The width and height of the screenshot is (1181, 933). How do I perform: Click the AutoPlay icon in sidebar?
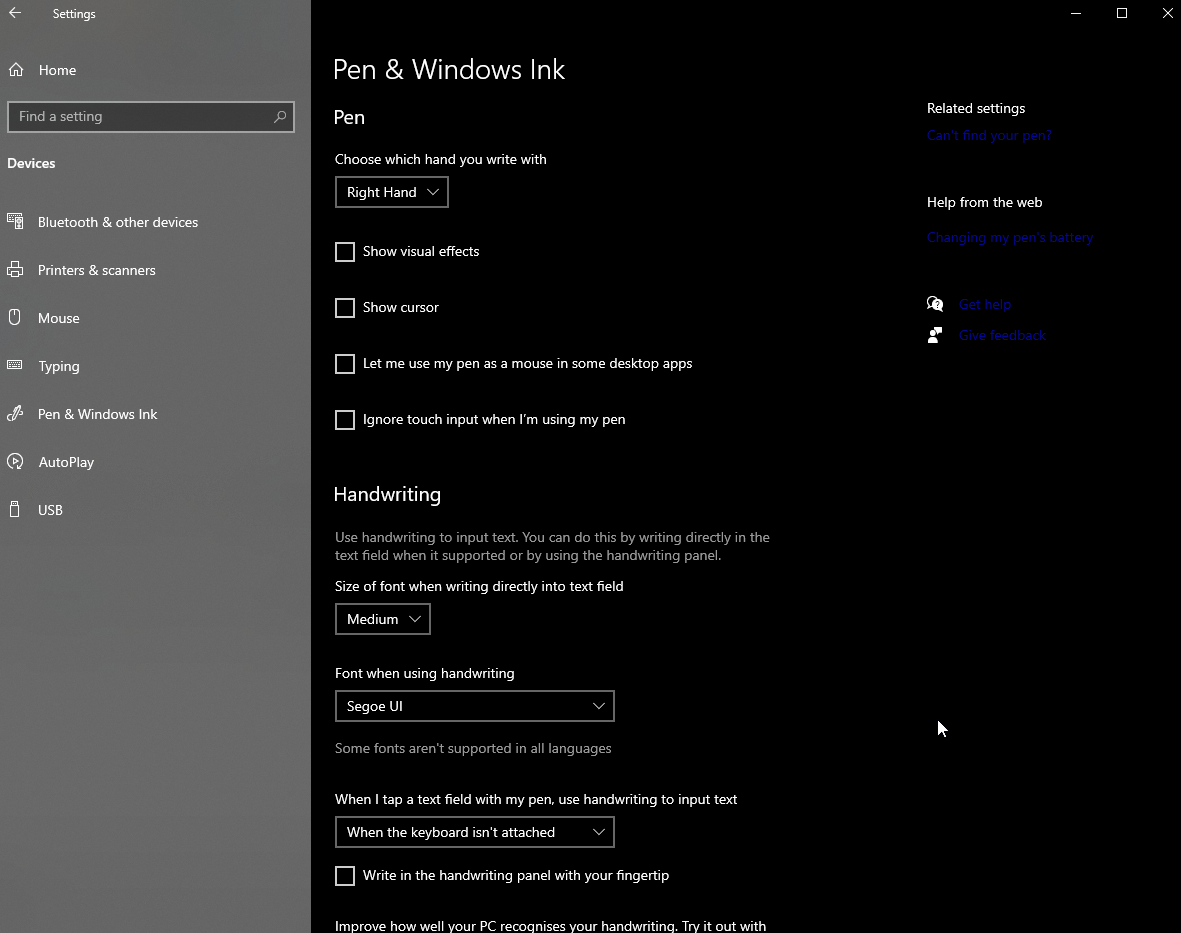15,462
